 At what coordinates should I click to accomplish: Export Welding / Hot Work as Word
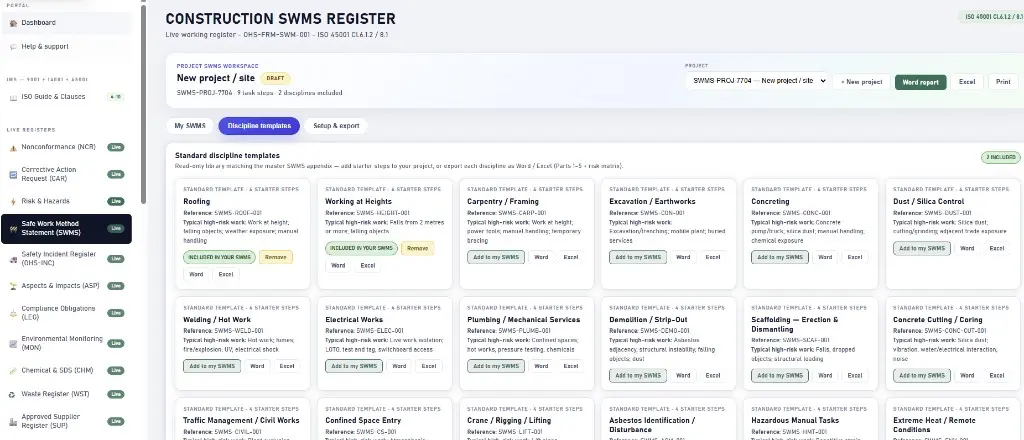[257, 366]
